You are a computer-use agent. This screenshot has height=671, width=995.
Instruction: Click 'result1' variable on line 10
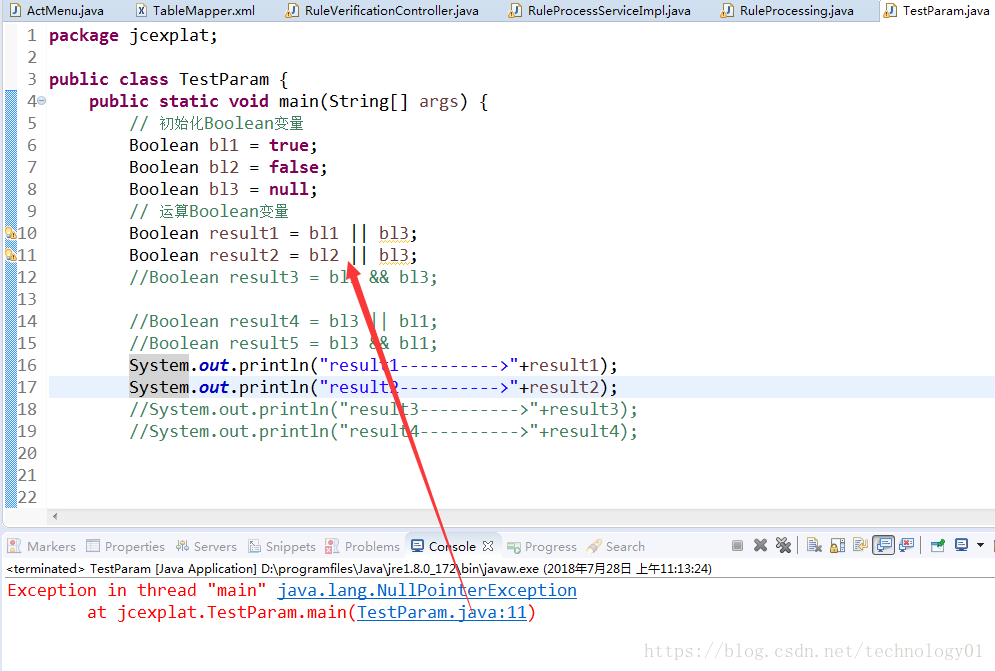click(244, 234)
